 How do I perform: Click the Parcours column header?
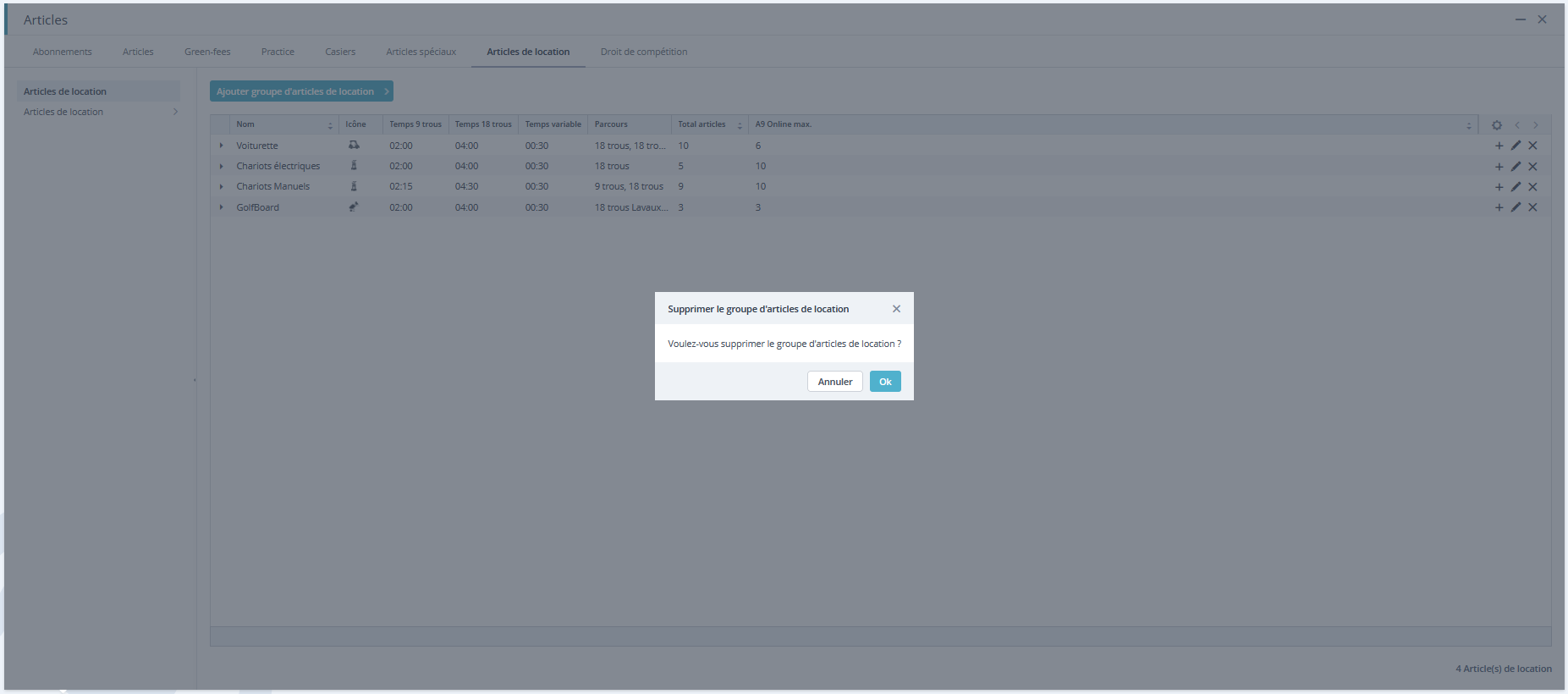coord(630,124)
